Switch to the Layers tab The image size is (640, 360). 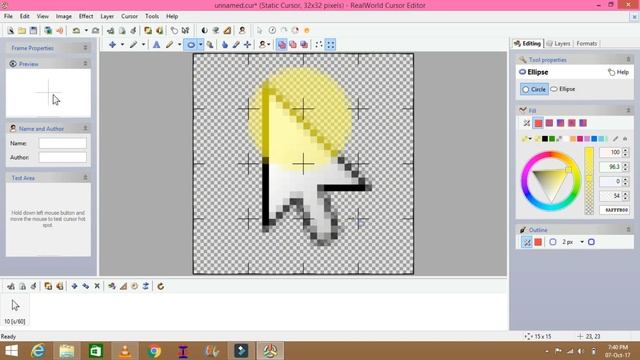click(558, 43)
